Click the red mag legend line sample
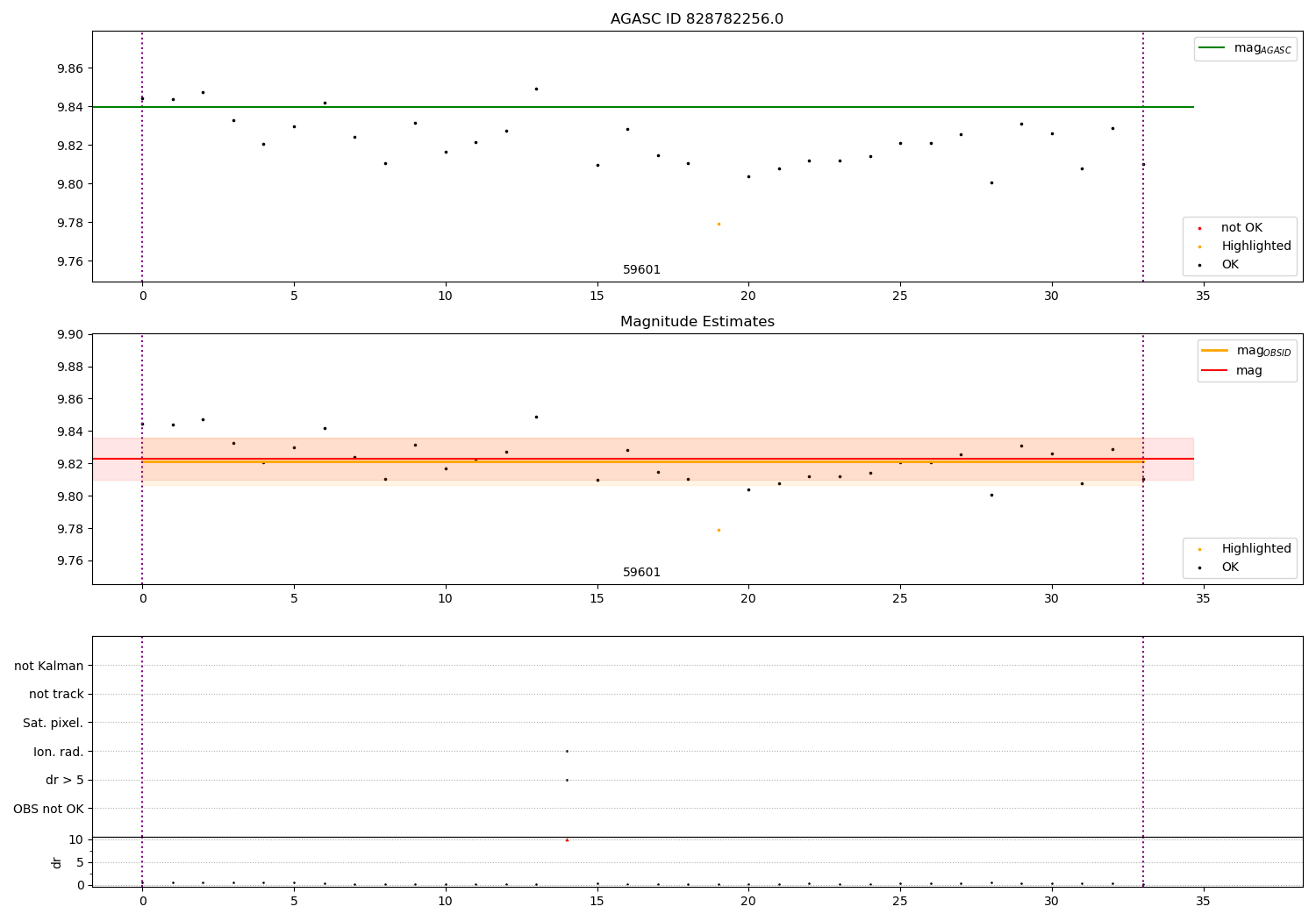 [x=1214, y=370]
